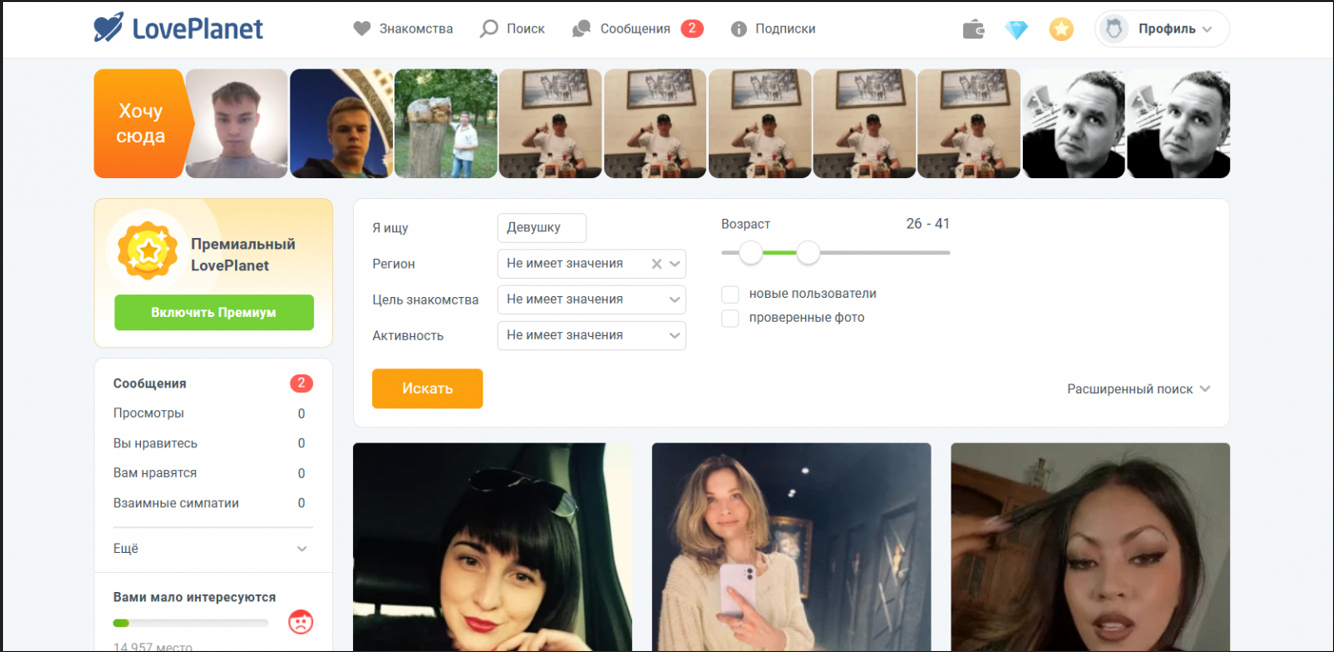Open profile card of woman with phone selfie

pyautogui.click(x=791, y=547)
